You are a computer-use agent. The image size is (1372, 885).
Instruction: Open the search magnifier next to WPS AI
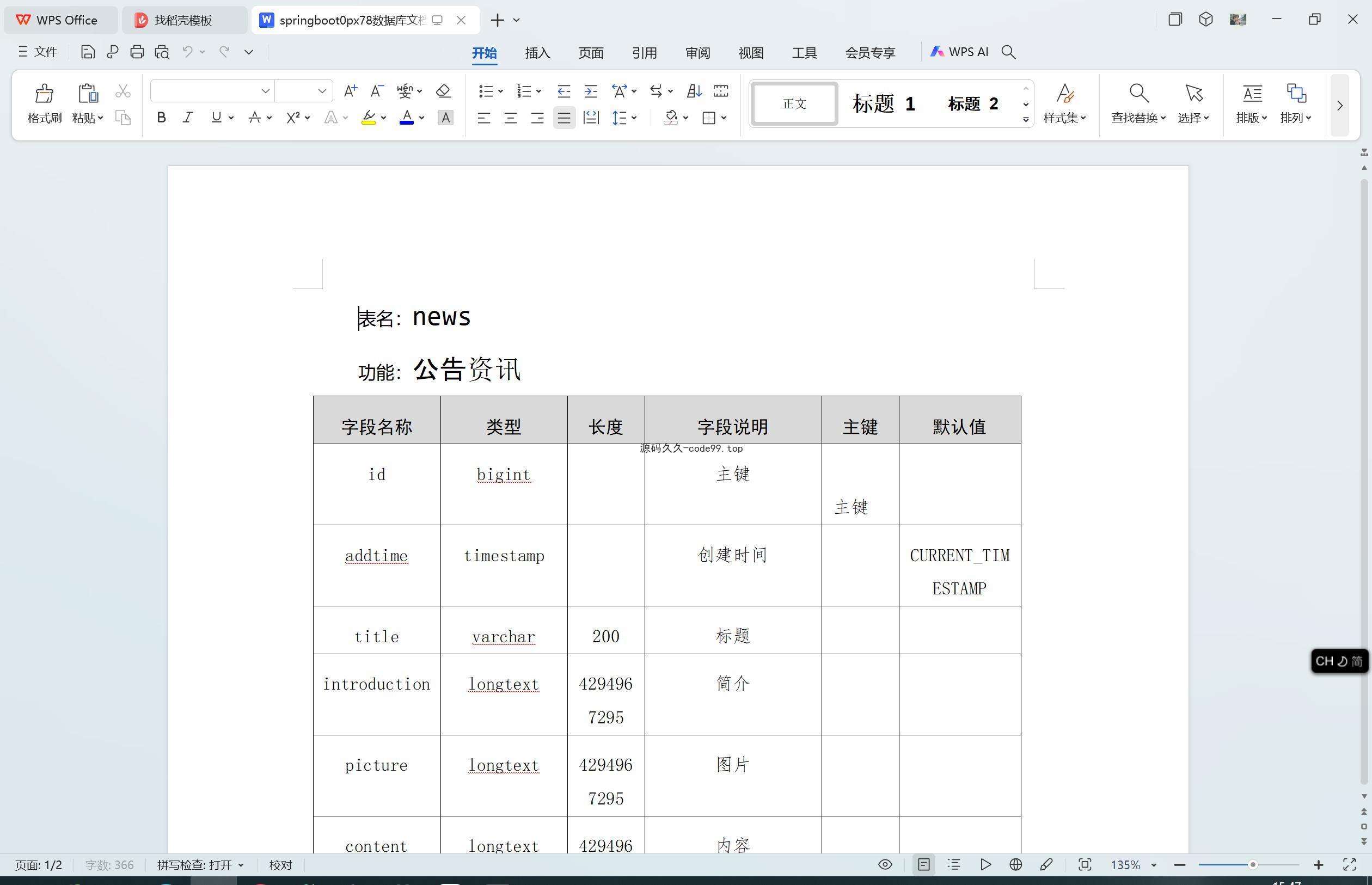click(1008, 52)
